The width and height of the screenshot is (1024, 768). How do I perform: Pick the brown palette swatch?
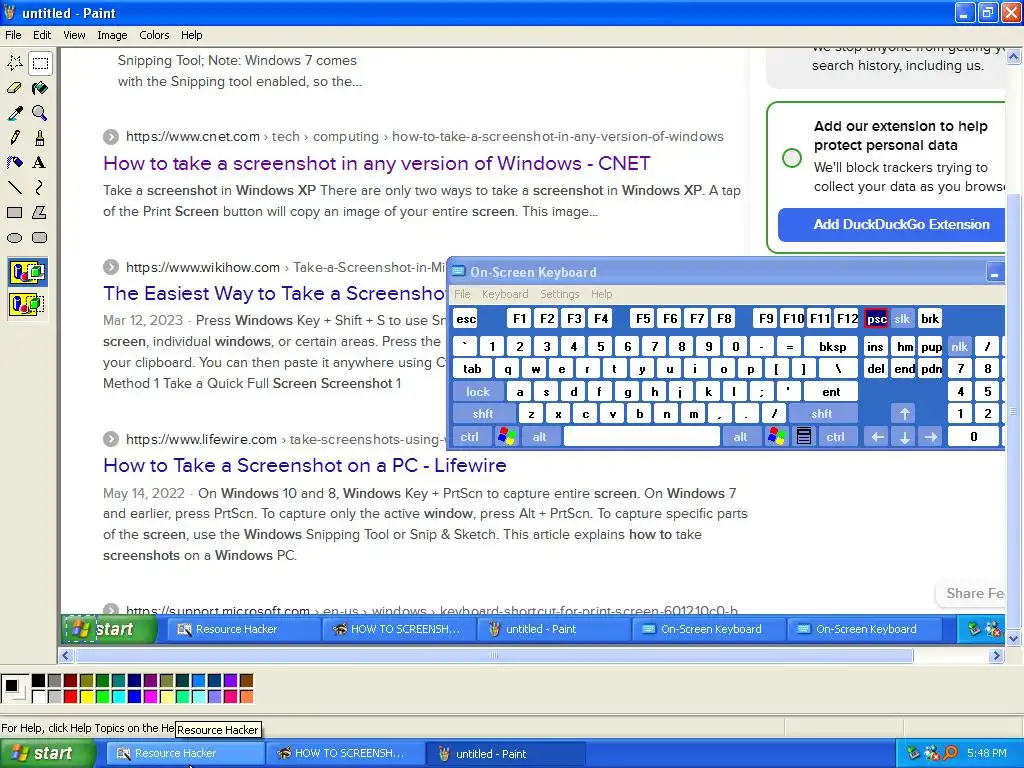click(x=246, y=681)
